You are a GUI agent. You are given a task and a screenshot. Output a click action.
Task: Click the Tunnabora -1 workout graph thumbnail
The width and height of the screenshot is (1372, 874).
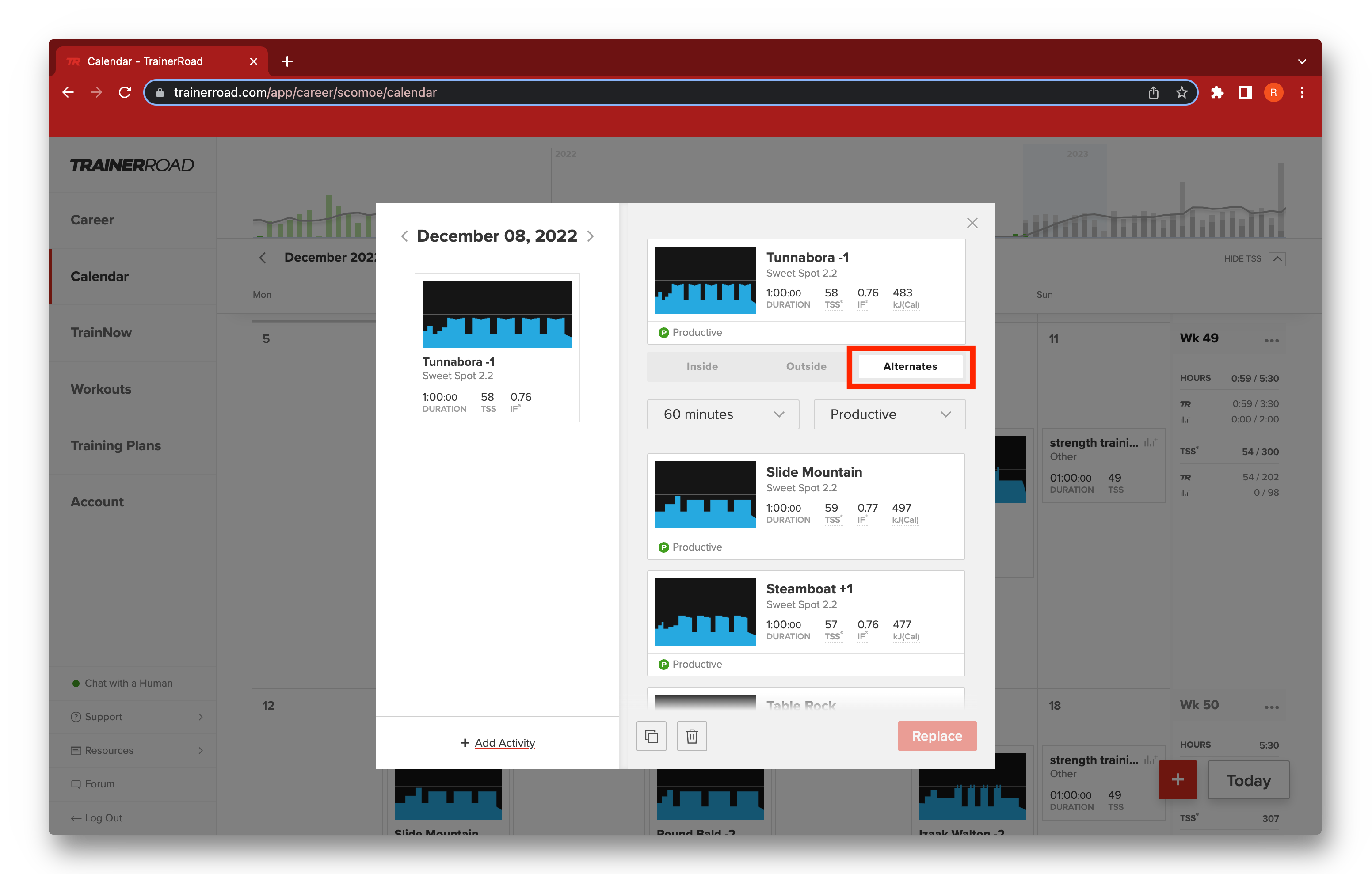pos(705,280)
